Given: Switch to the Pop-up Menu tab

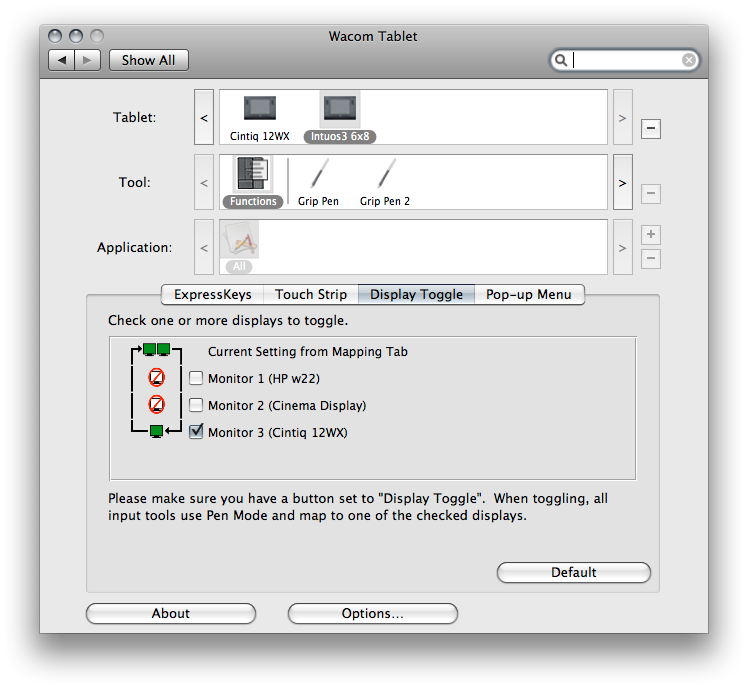Looking at the screenshot, I should point(529,294).
